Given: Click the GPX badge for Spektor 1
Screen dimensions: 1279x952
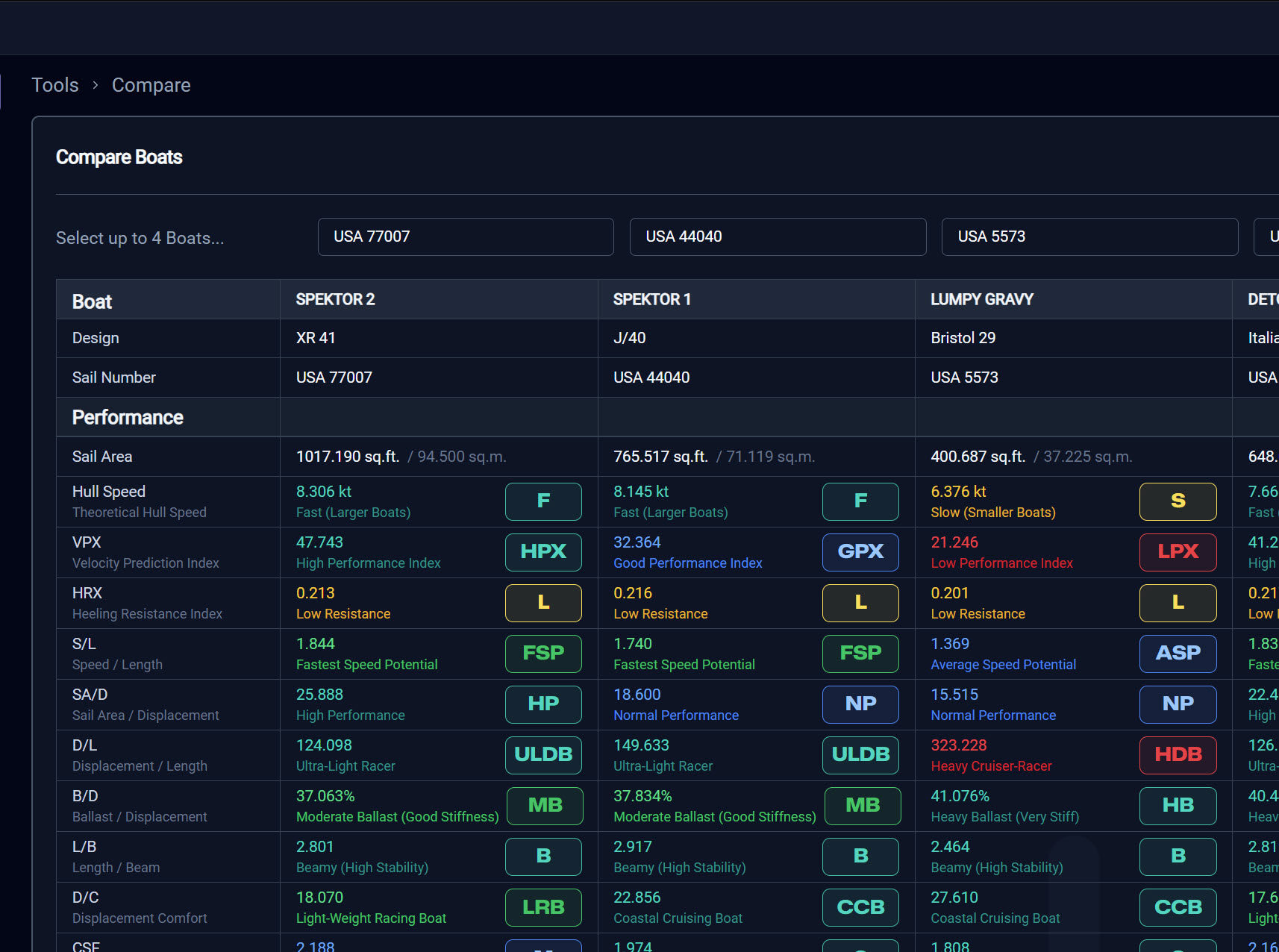Looking at the screenshot, I should click(860, 552).
